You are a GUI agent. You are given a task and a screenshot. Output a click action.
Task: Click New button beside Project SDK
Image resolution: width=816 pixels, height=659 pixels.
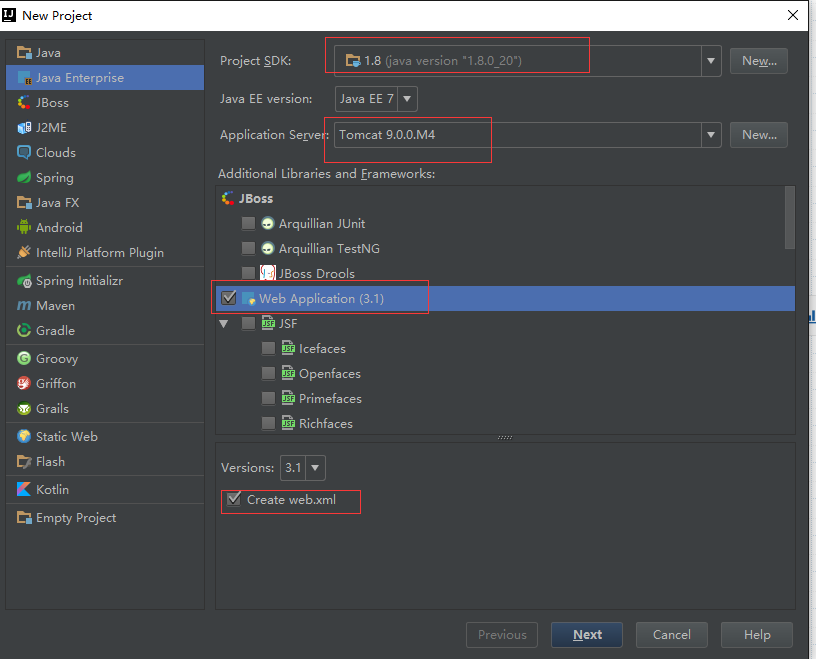tap(759, 61)
